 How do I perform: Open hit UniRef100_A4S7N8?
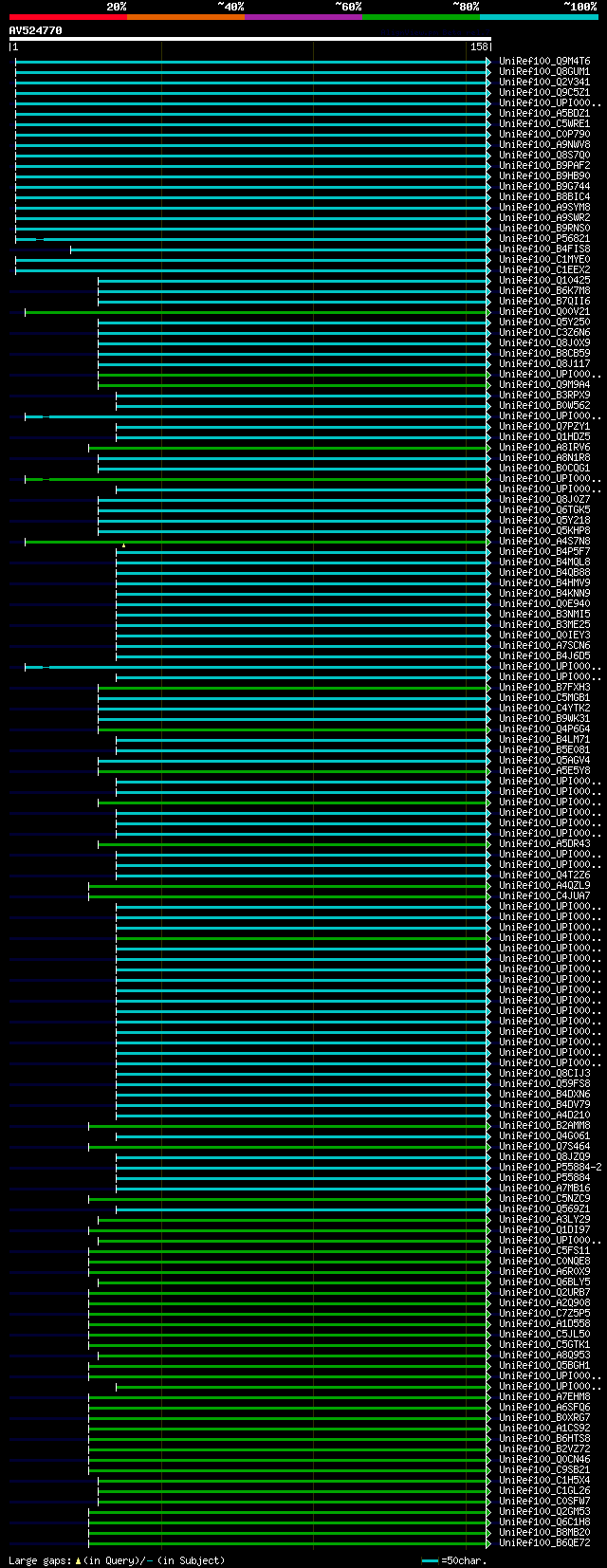(544, 541)
